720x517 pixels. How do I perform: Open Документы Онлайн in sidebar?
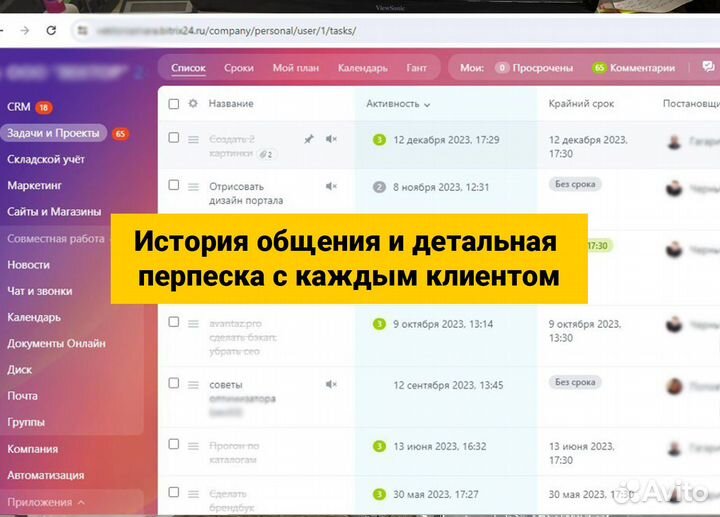point(56,343)
